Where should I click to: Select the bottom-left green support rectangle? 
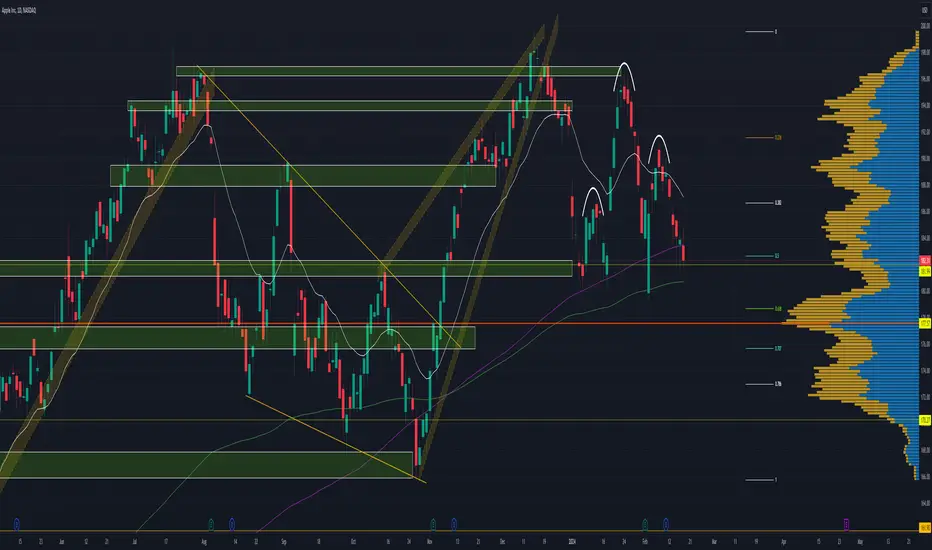point(206,465)
